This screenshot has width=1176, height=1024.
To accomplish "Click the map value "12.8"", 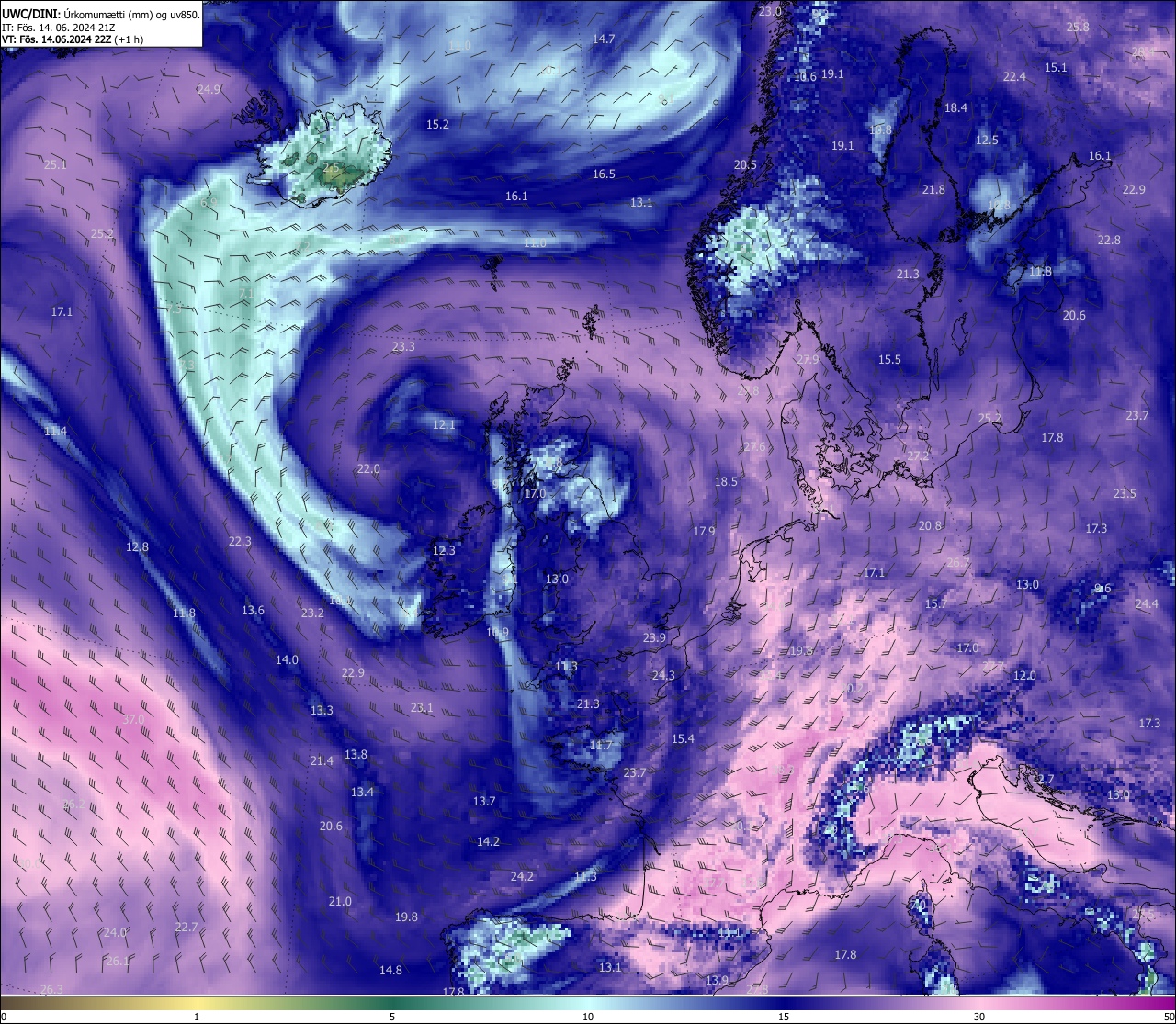I will coord(137,546).
